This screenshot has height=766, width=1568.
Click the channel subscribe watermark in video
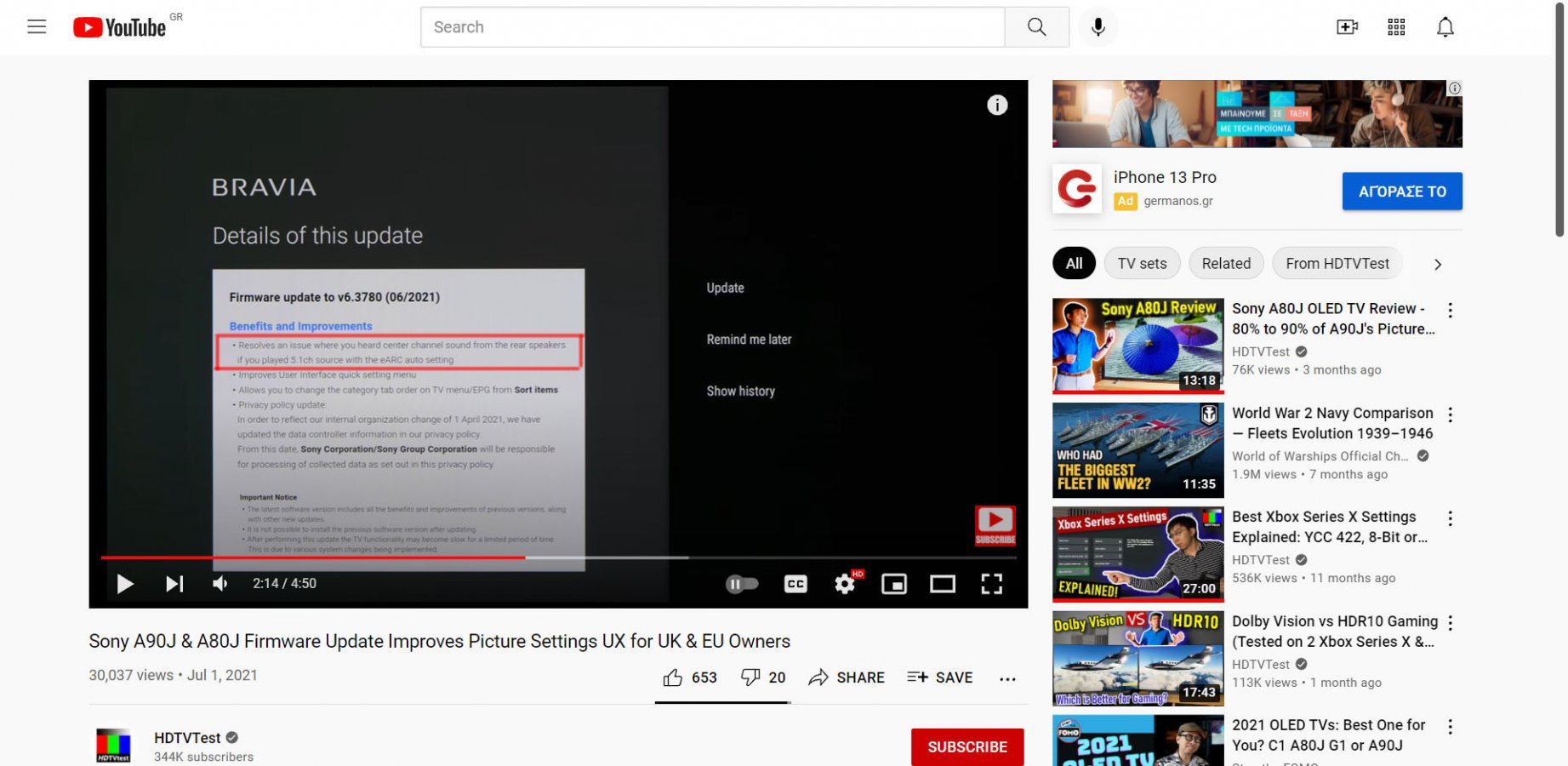pyautogui.click(x=995, y=525)
